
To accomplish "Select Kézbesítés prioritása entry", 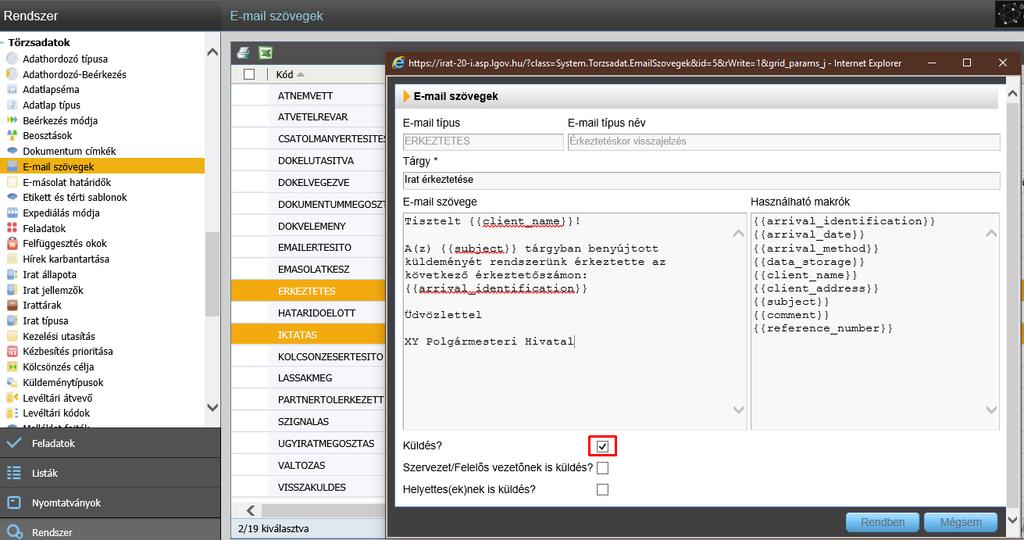I will 67,351.
